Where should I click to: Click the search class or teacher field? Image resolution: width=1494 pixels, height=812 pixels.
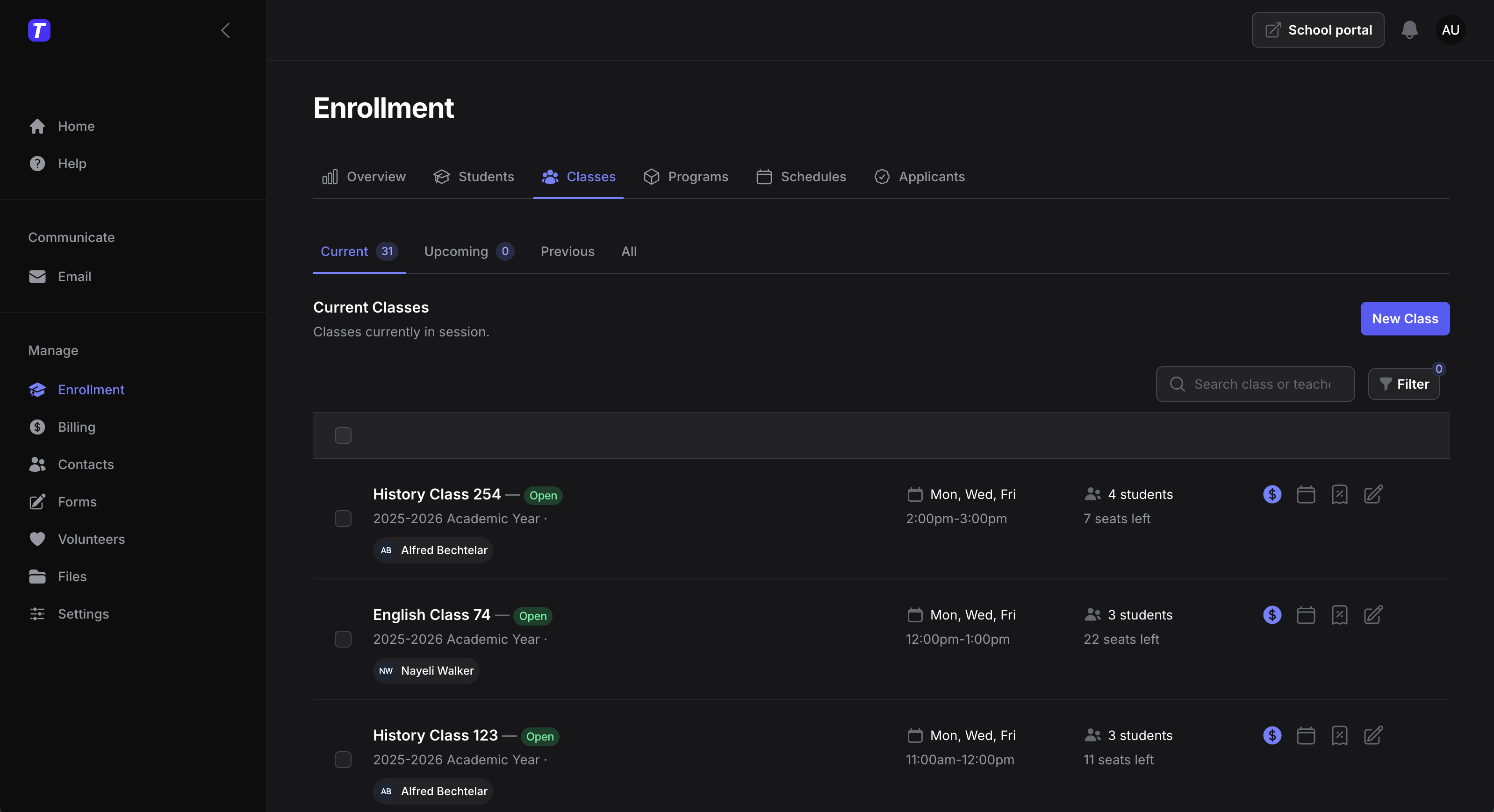[x=1255, y=384]
